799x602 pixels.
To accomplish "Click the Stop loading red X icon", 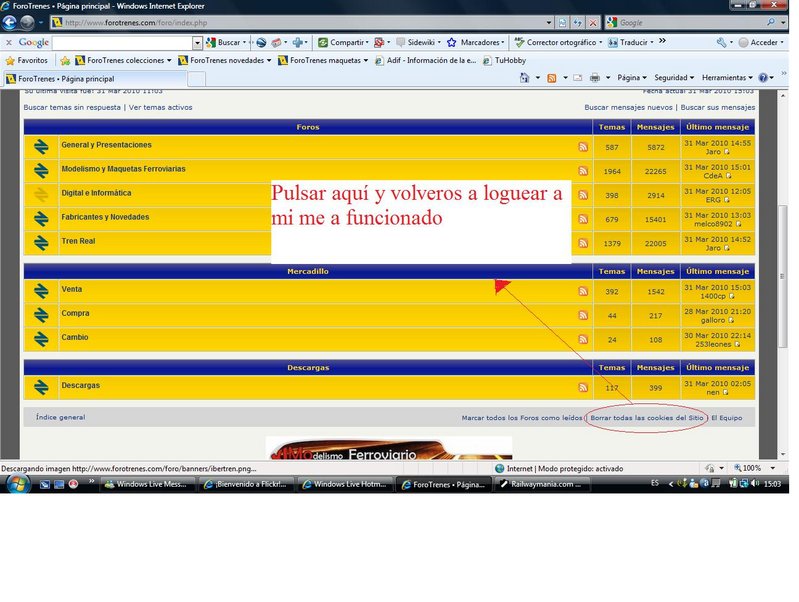I will 593,22.
